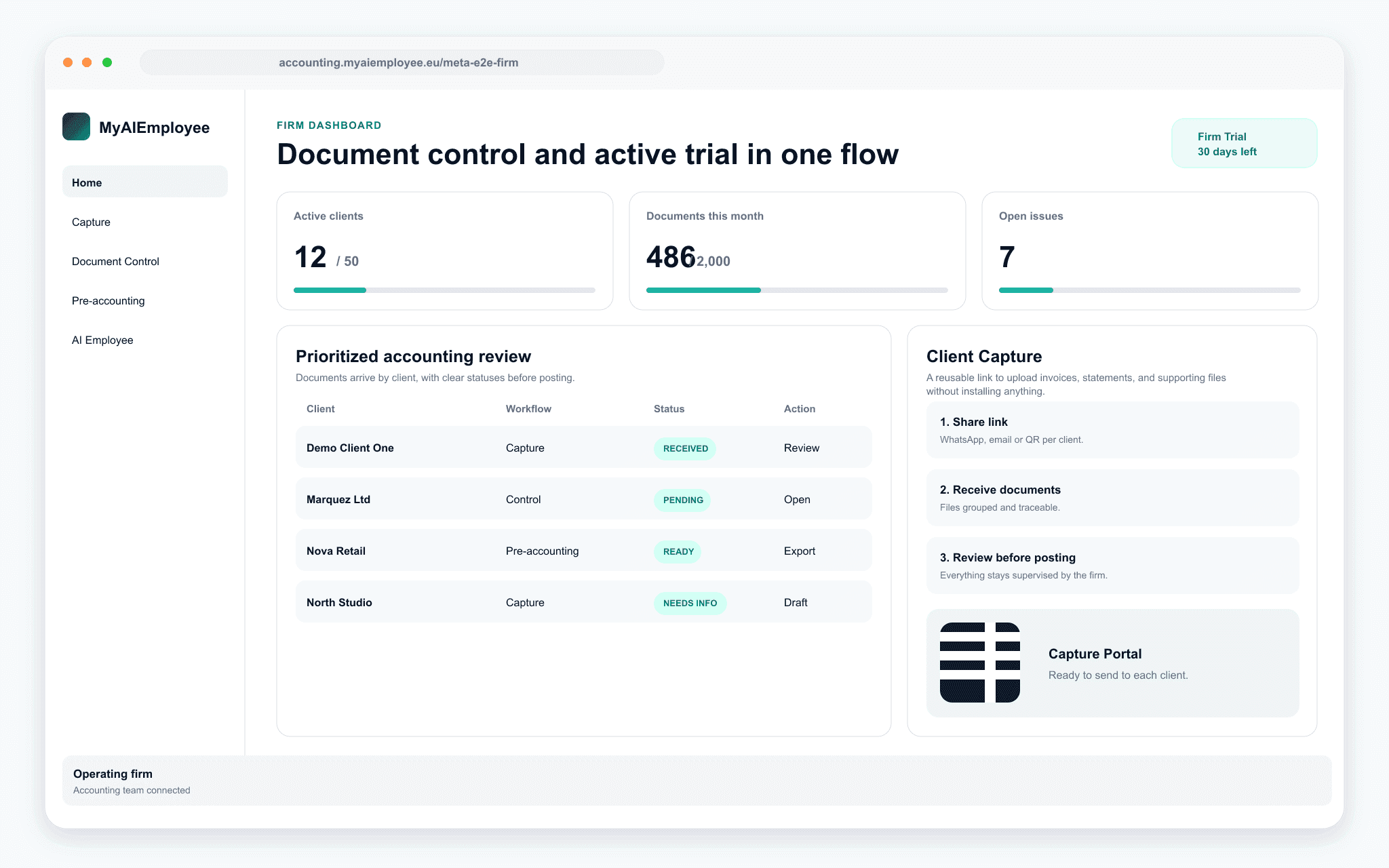1389x868 pixels.
Task: Click the Open issues progress bar
Action: tap(1150, 290)
